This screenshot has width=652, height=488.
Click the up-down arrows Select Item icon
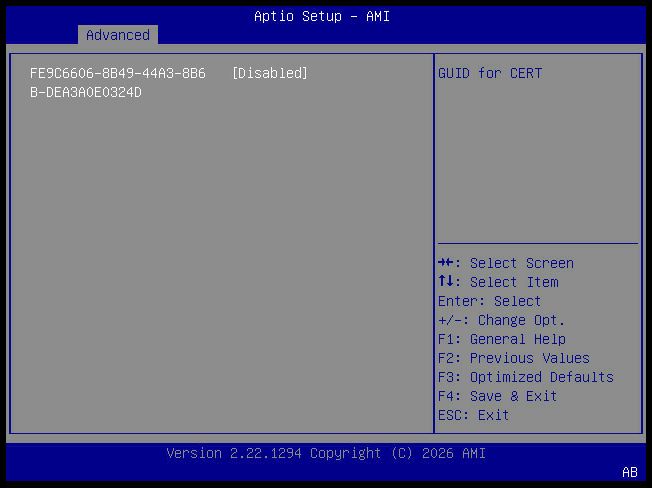click(x=446, y=281)
